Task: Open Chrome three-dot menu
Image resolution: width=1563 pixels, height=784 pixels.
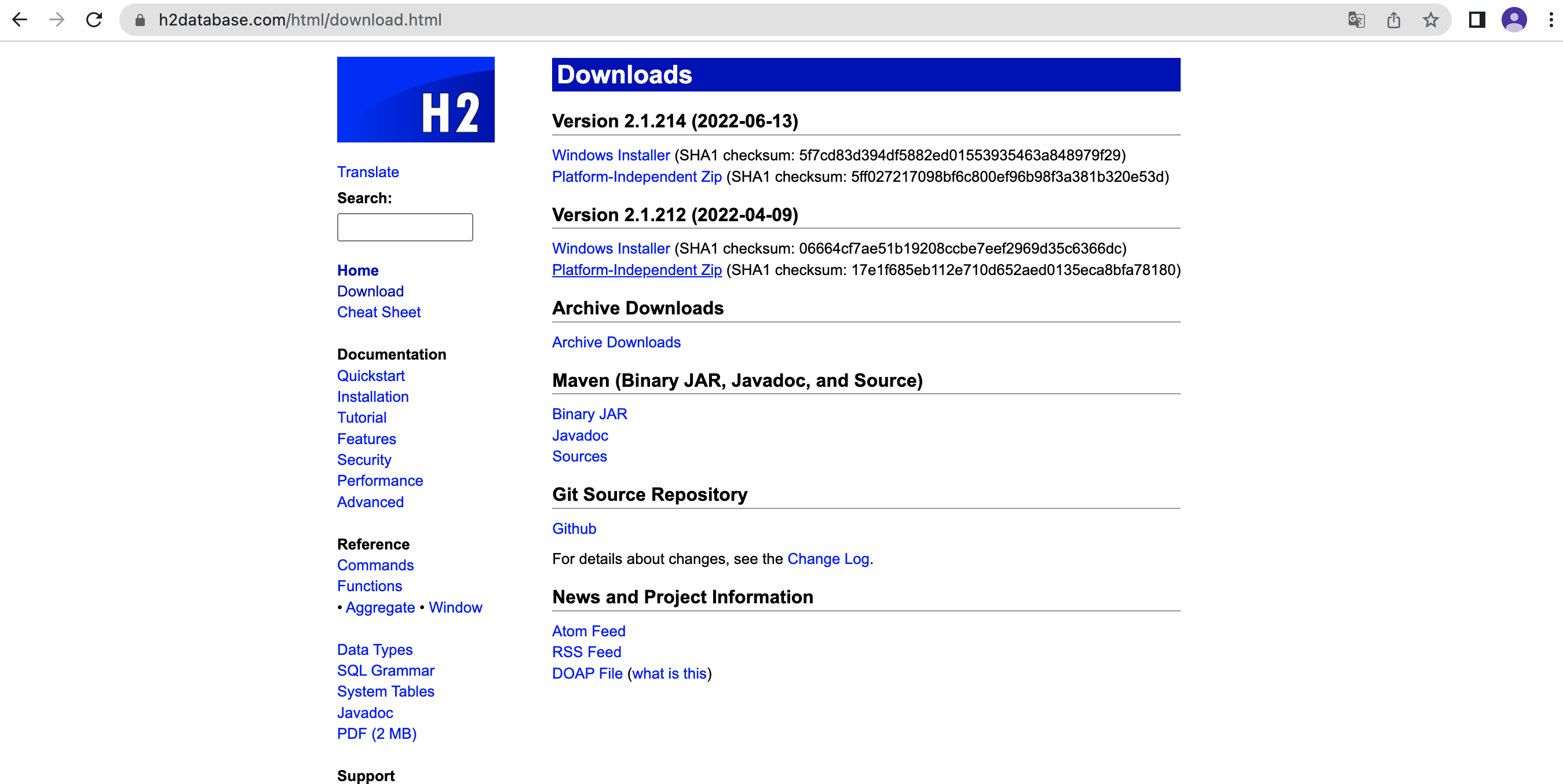Action: [x=1551, y=20]
